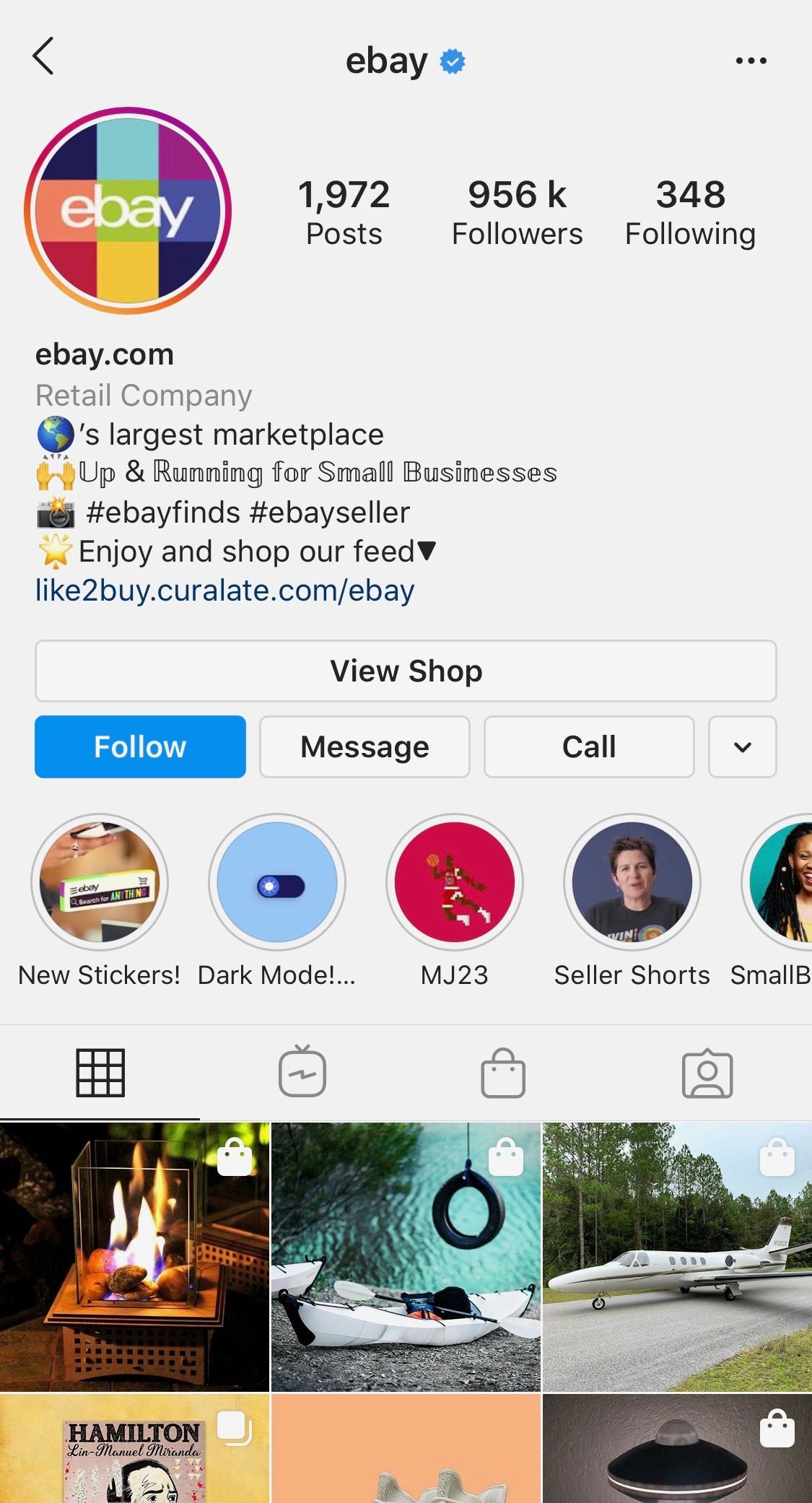The image size is (812, 1503).
Task: Open the MJ23 highlight
Action: (455, 882)
